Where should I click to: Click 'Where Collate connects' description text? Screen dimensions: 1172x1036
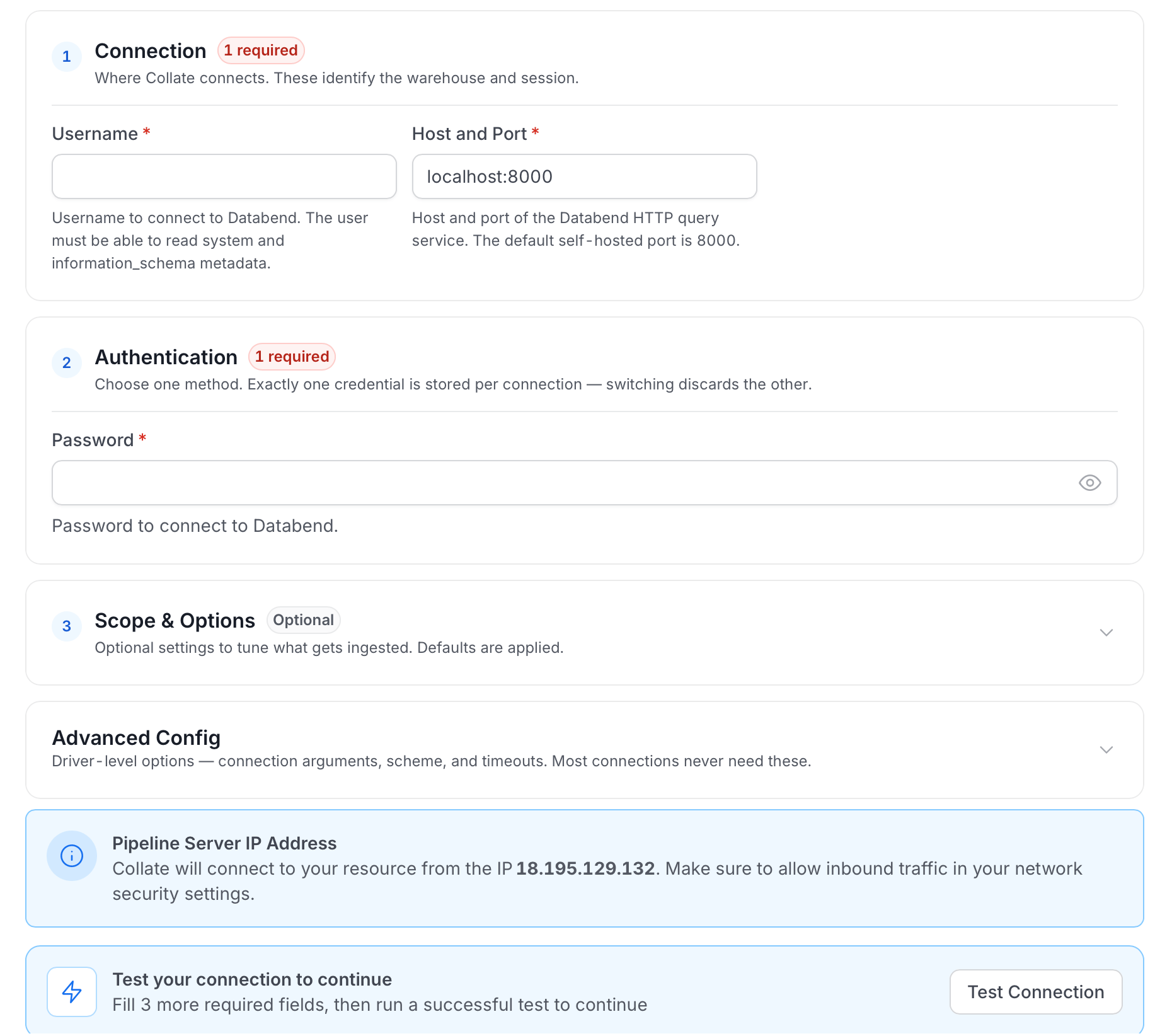point(336,78)
